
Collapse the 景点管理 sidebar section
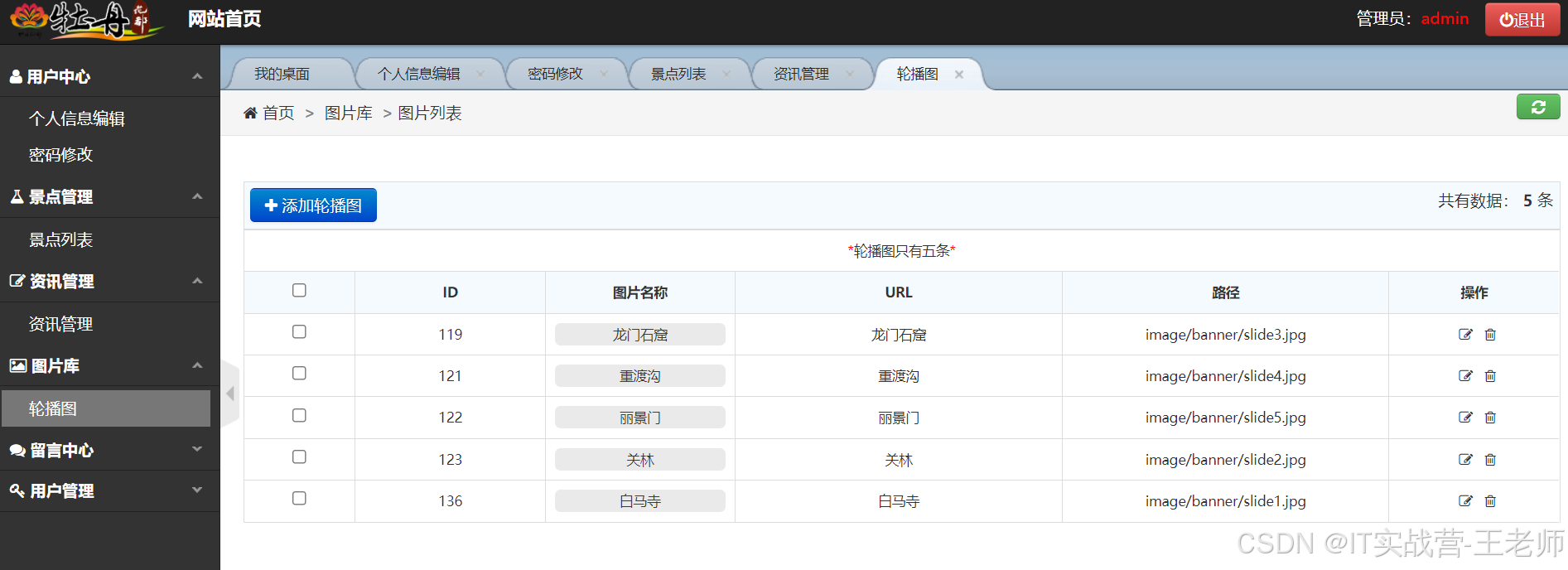[109, 196]
